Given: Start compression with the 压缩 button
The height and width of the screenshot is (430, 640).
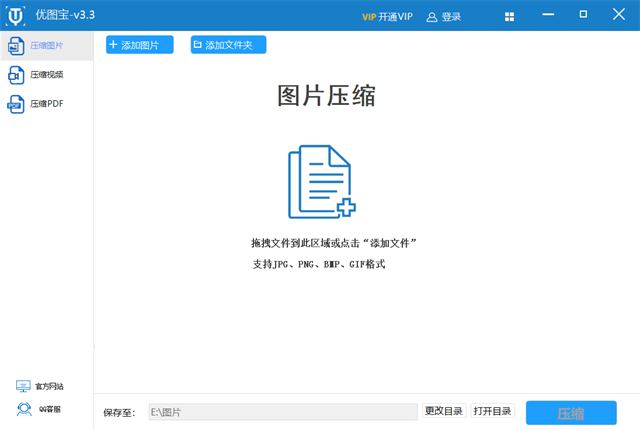Looking at the screenshot, I should tap(571, 413).
